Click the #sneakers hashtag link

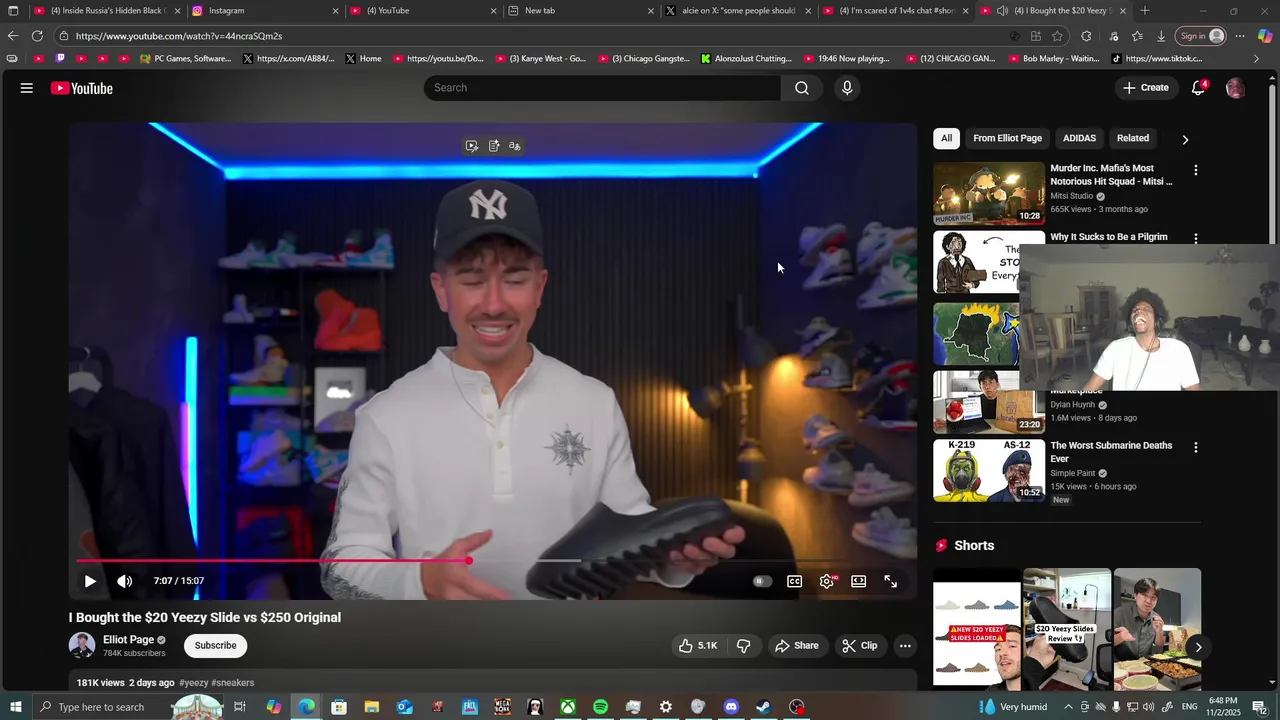(233, 683)
